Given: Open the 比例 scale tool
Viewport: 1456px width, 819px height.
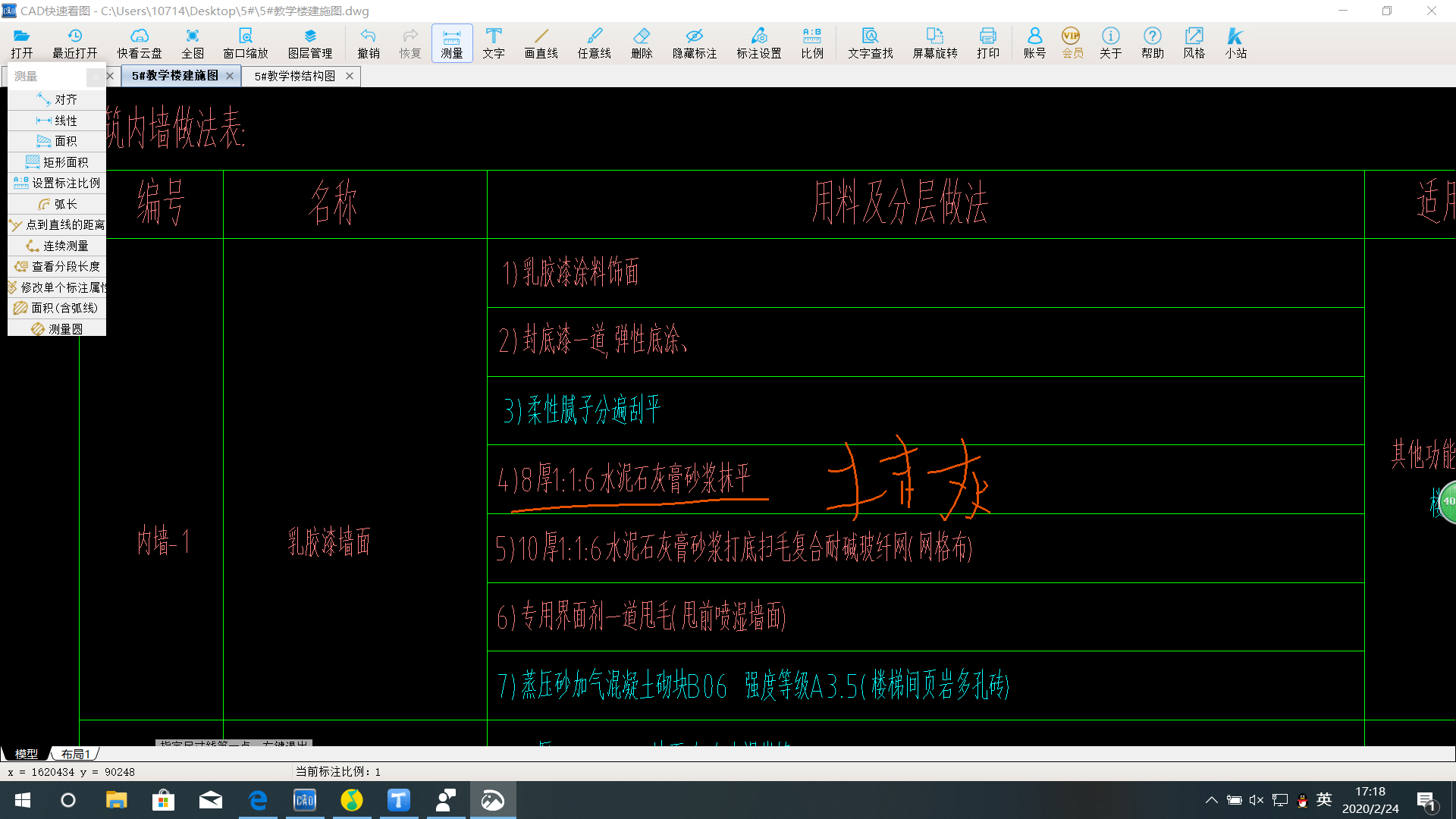Looking at the screenshot, I should (812, 43).
